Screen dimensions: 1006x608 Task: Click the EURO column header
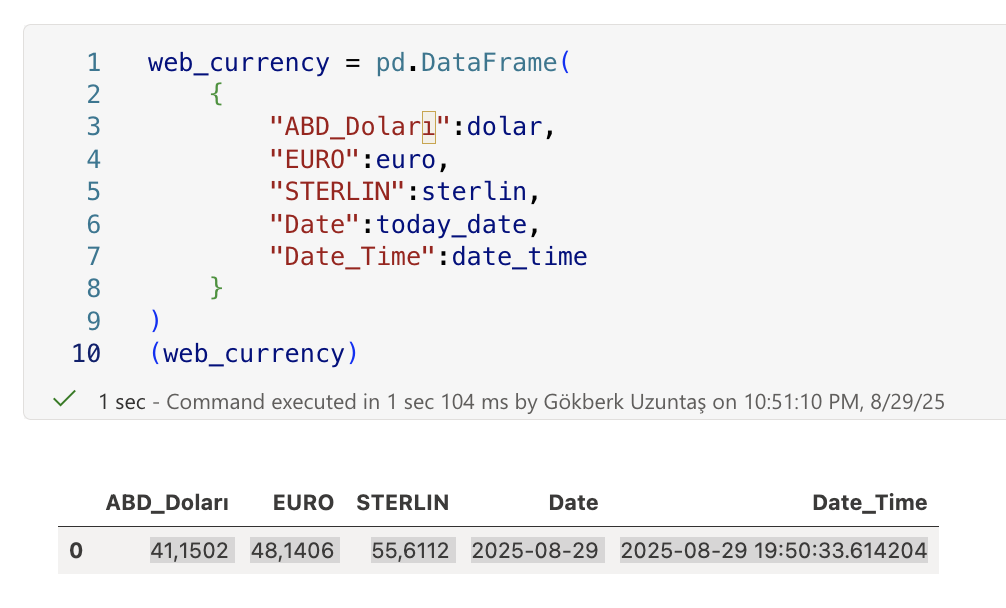click(303, 503)
